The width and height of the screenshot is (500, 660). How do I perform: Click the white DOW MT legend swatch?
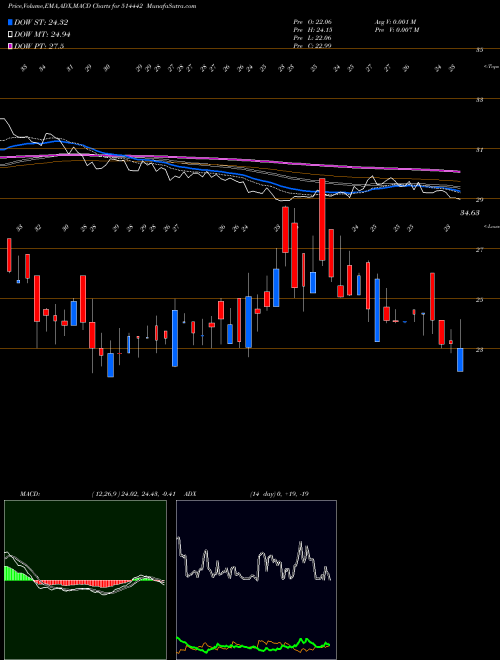coord(10,35)
